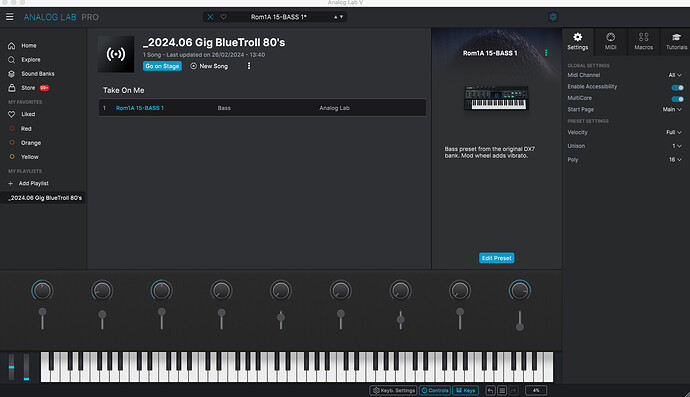Image resolution: width=690 pixels, height=397 pixels.
Task: Click the Analog Lab cell in preset row
Action: tap(334, 108)
